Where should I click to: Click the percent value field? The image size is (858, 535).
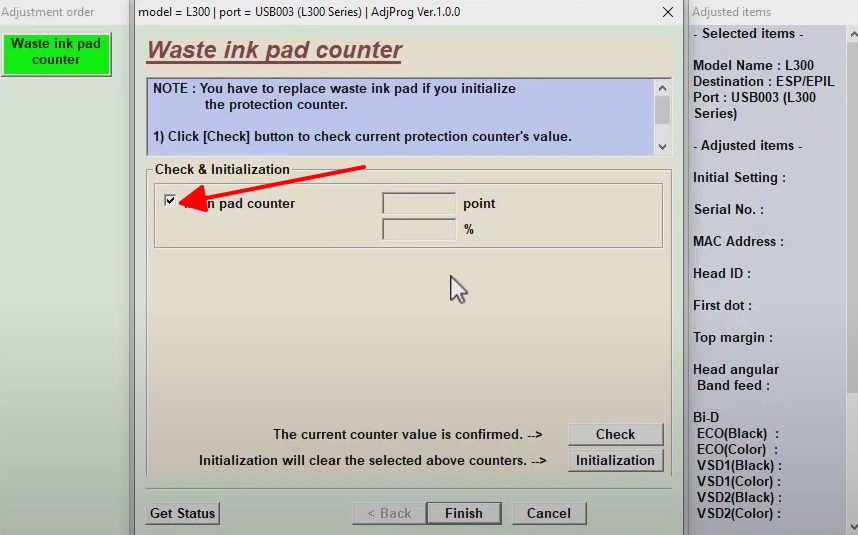418,229
